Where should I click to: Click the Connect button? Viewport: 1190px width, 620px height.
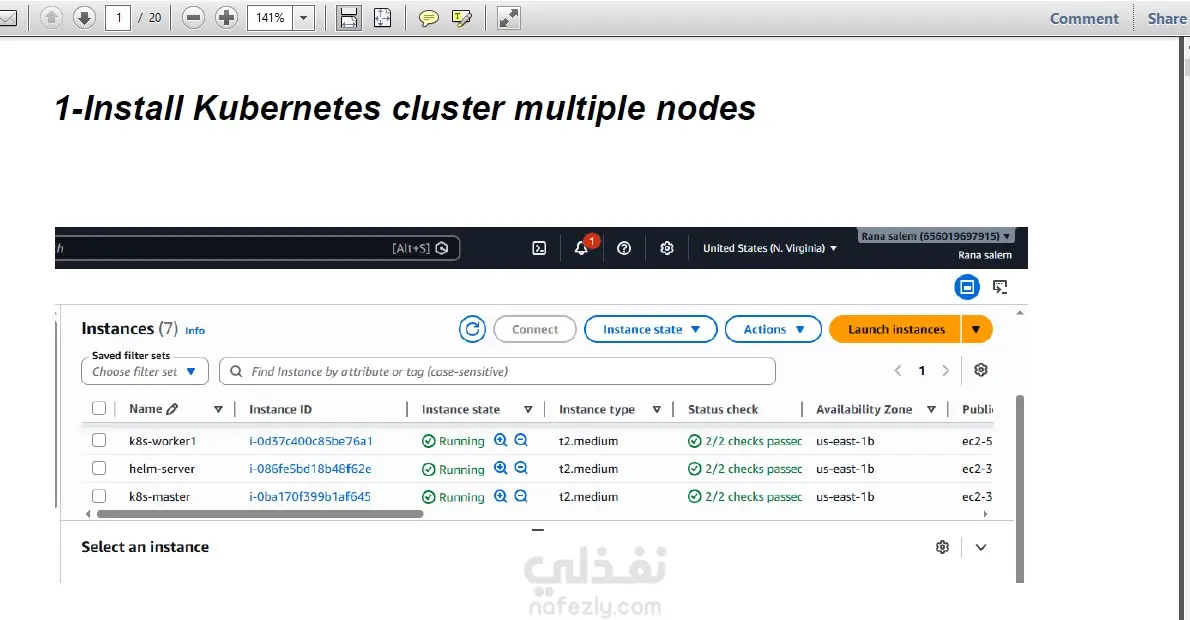click(535, 329)
